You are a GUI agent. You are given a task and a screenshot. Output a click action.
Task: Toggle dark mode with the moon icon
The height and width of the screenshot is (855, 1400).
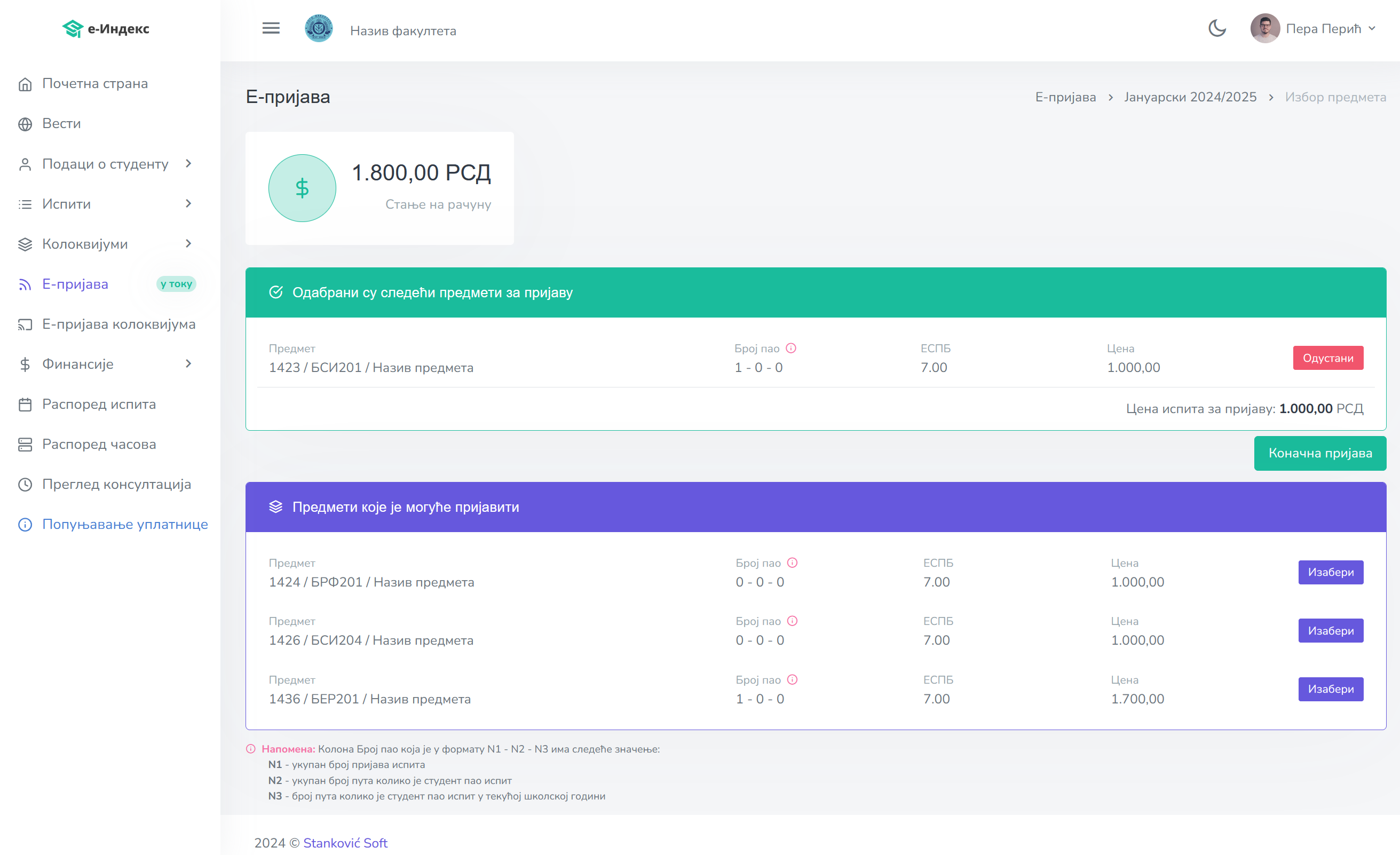[x=1216, y=28]
